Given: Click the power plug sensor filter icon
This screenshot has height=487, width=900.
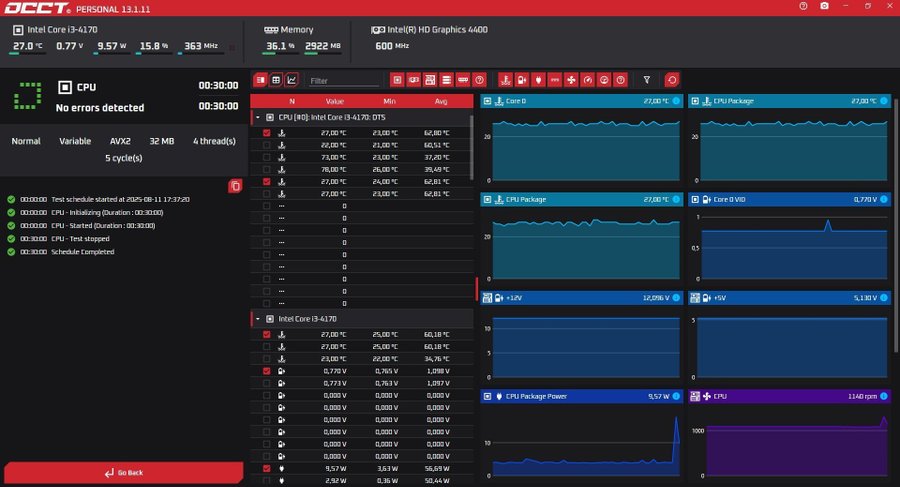Looking at the screenshot, I should 538,80.
